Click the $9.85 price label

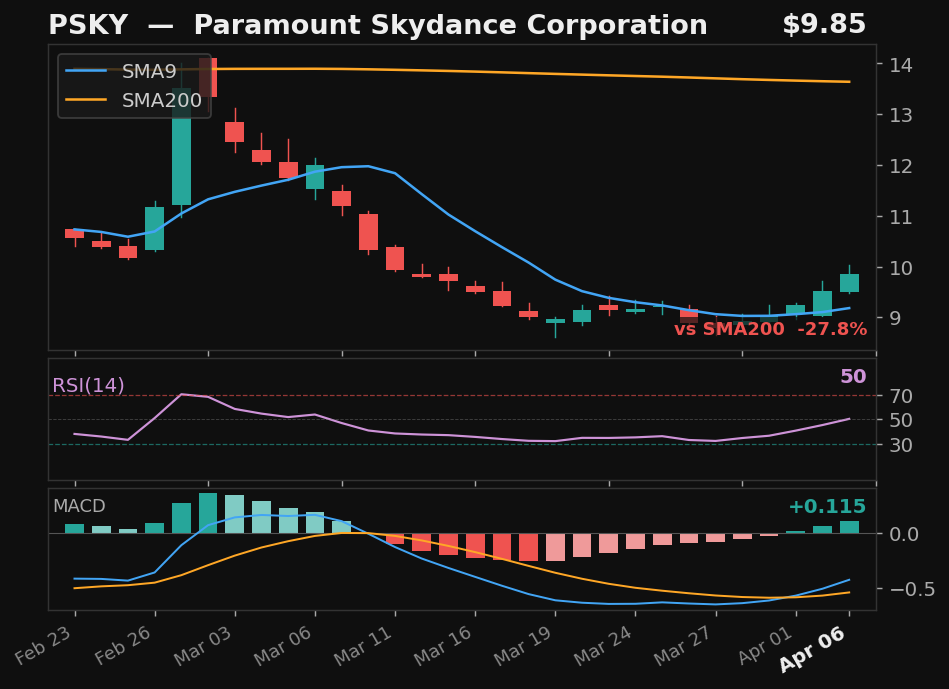pos(826,23)
